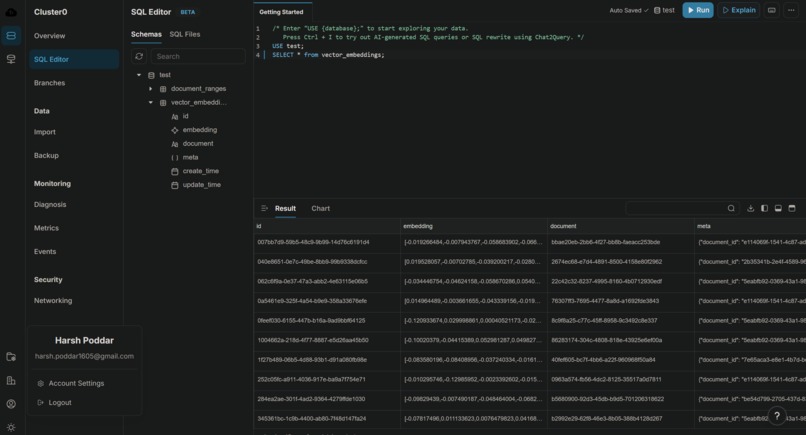
Task: Click the document_ranges table icon
Action: tap(163, 89)
